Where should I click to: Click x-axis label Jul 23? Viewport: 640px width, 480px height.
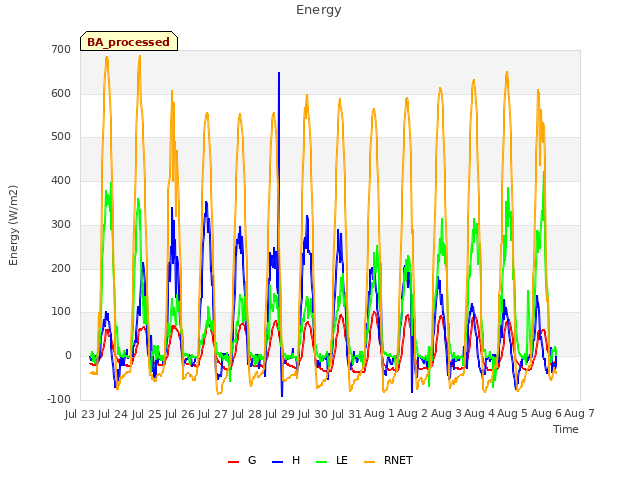coord(80,414)
